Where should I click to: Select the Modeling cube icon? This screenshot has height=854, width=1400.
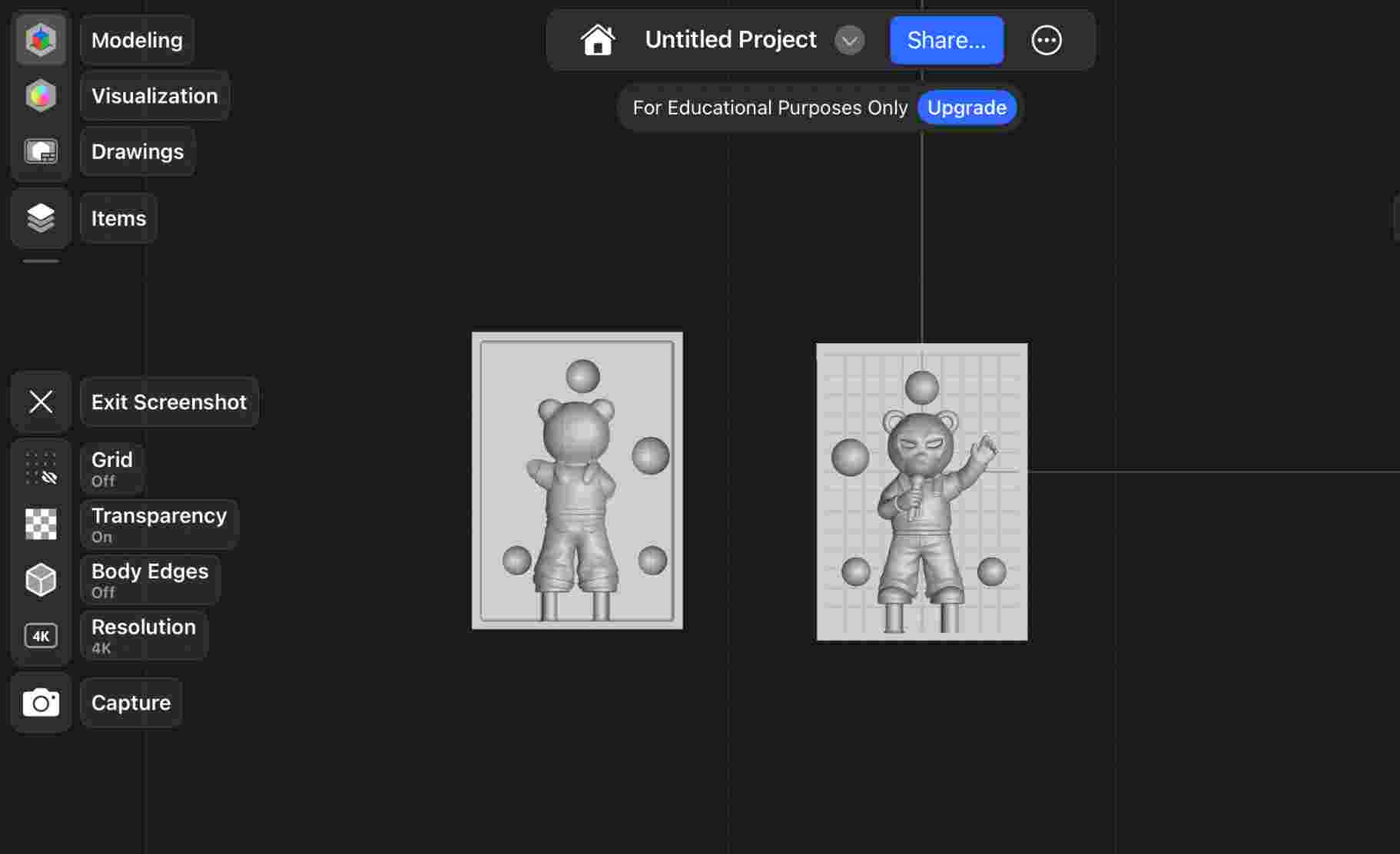41,40
